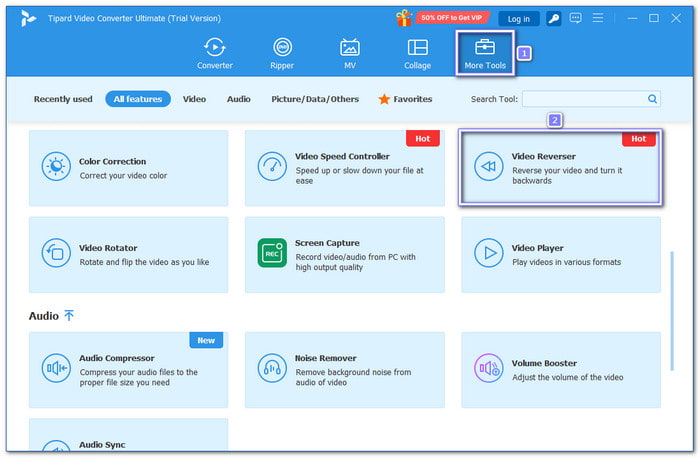Click the Video Reverser rewind icon

488,167
